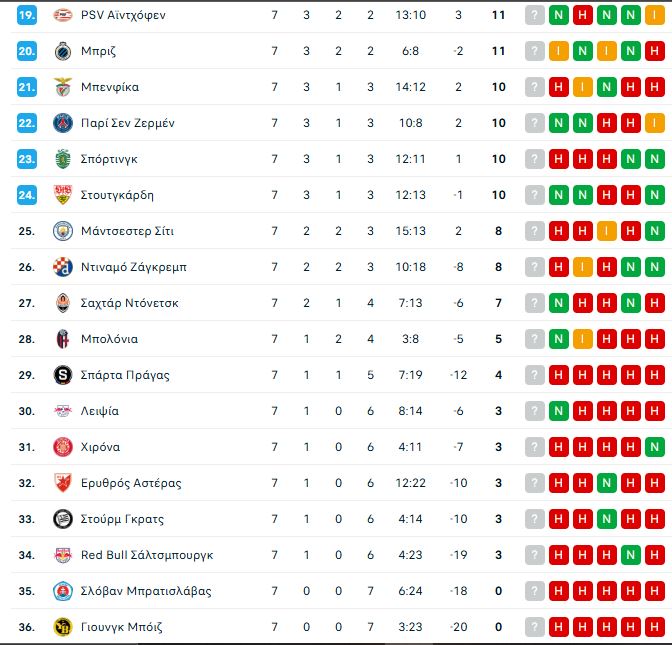Screen dimensions: 672x645
Task: Click the Sparta Prague logo icon
Action: pos(63,375)
